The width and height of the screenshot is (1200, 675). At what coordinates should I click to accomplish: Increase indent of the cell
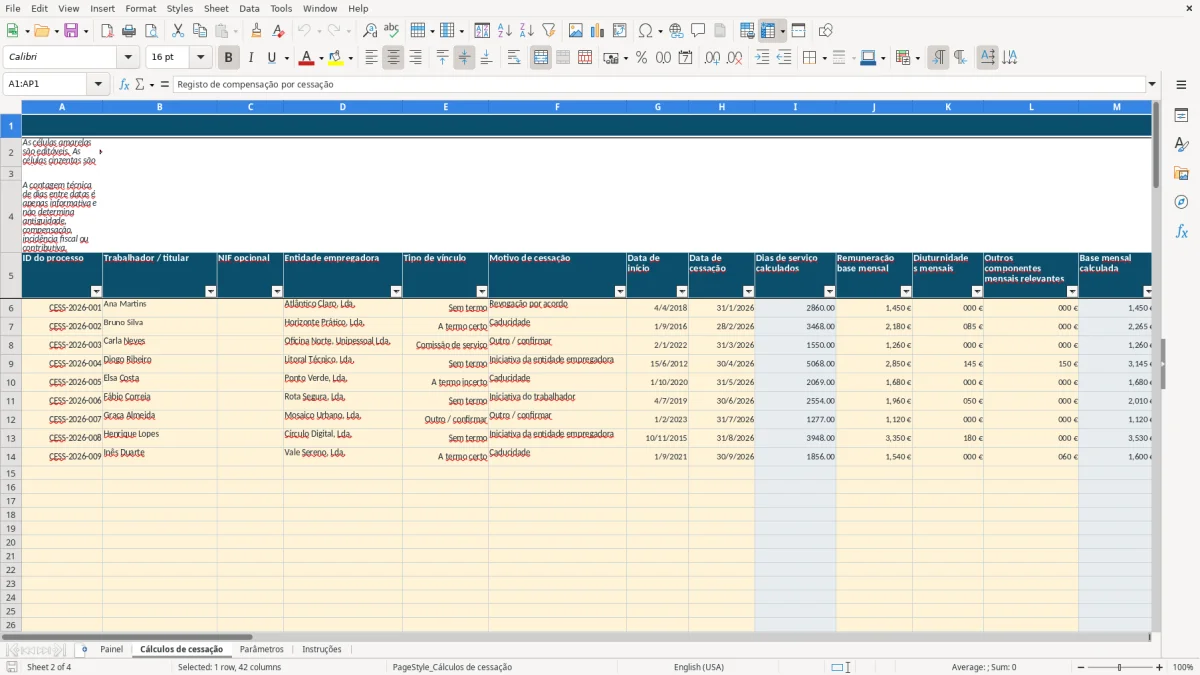(762, 58)
